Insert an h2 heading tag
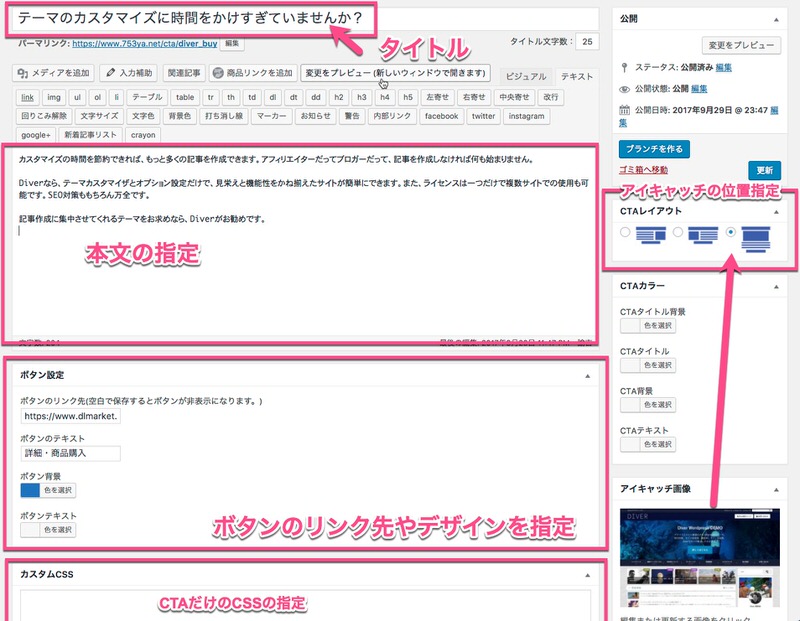This screenshot has height=621, width=800. [339, 97]
